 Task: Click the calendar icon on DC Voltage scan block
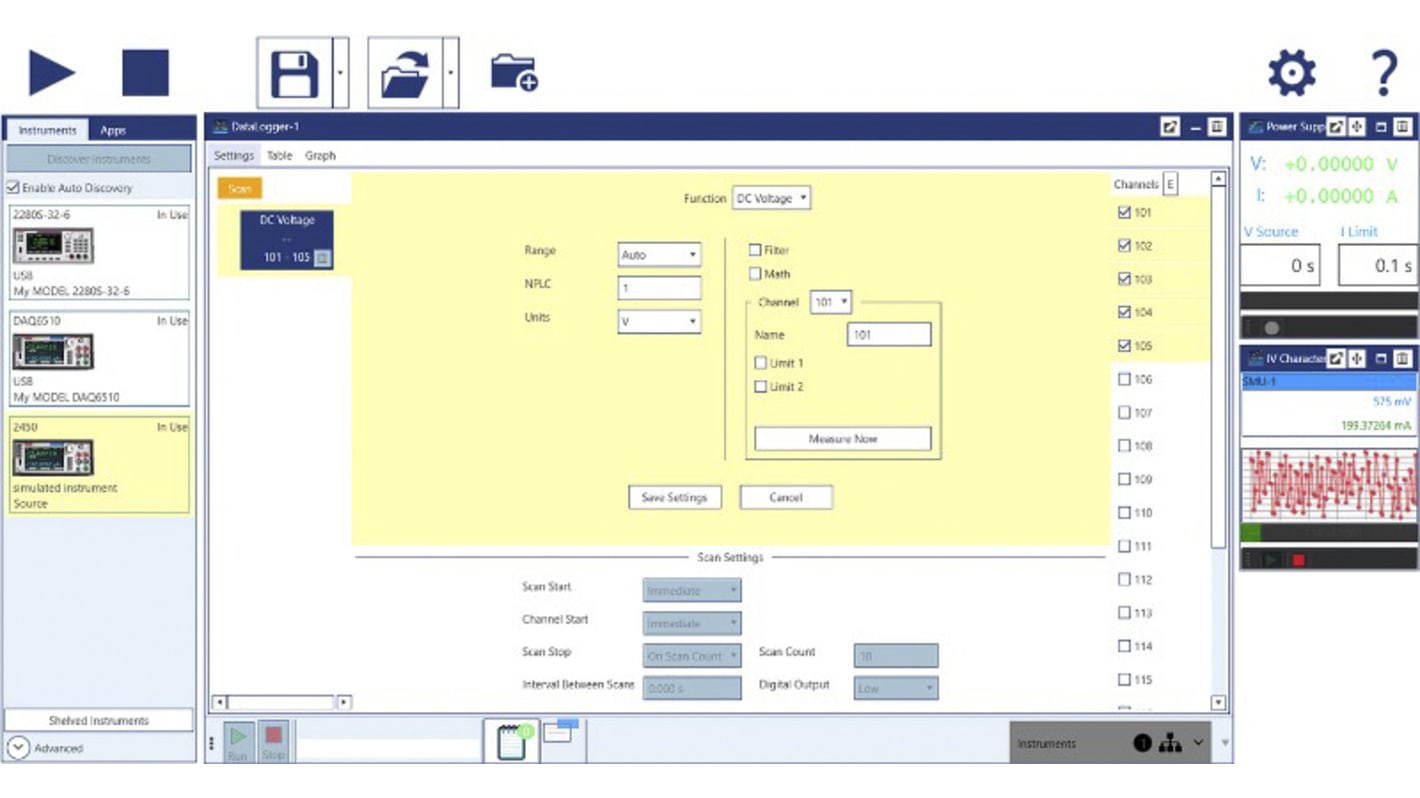pyautogui.click(x=322, y=258)
